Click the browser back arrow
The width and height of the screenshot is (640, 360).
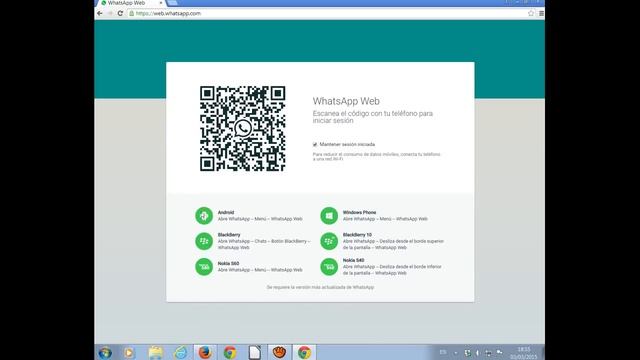(100, 13)
